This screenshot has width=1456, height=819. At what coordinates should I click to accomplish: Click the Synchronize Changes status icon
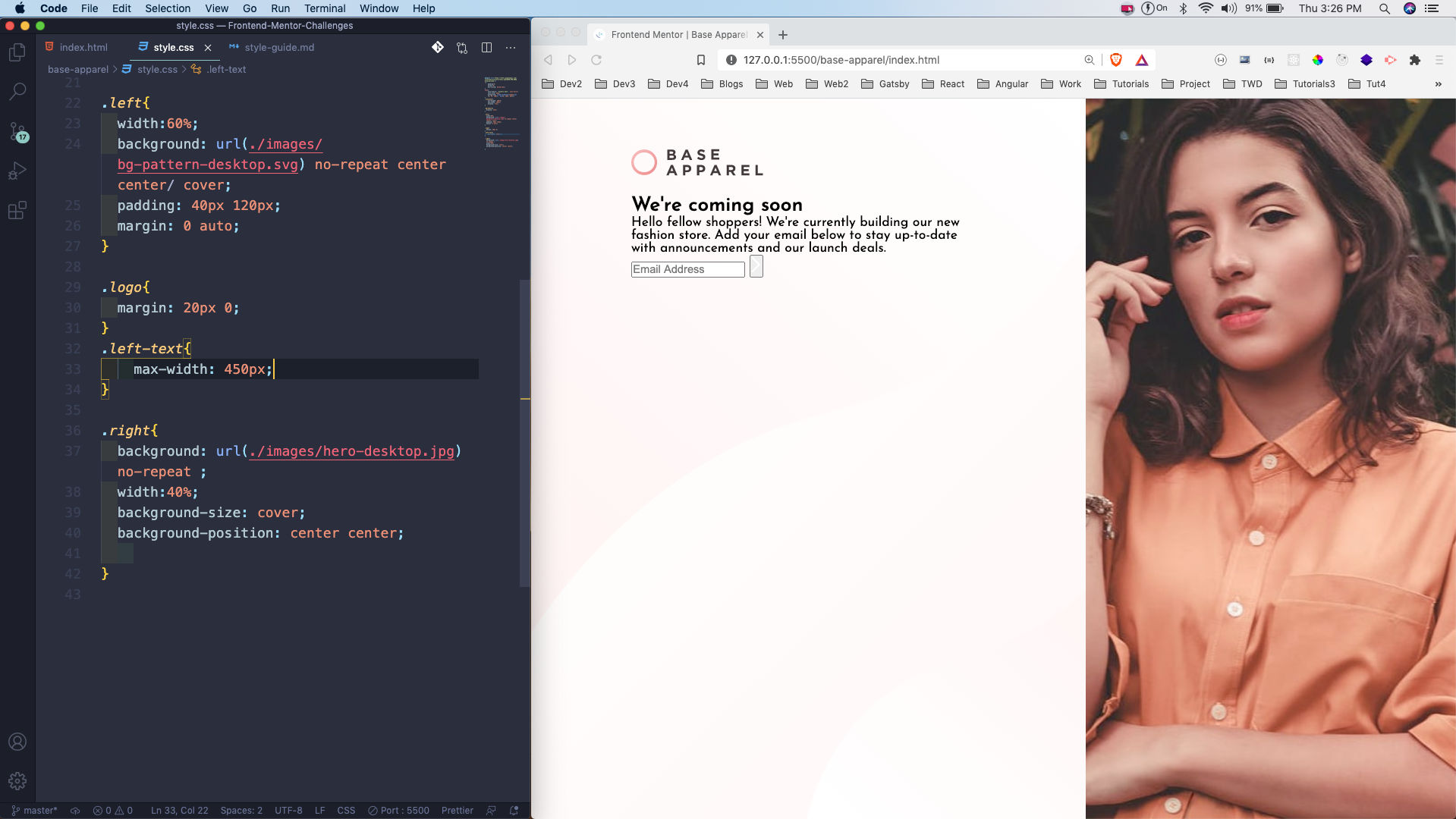[x=75, y=810]
